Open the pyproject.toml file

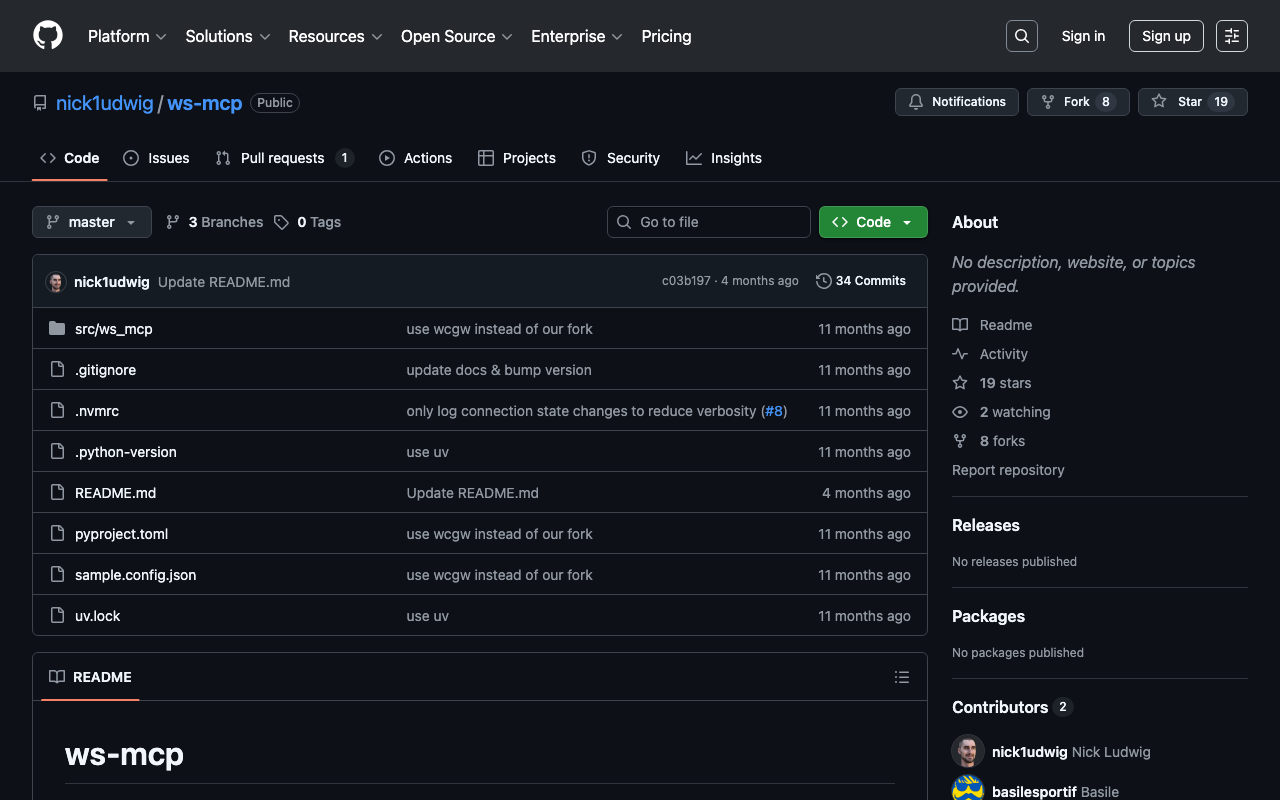point(121,534)
